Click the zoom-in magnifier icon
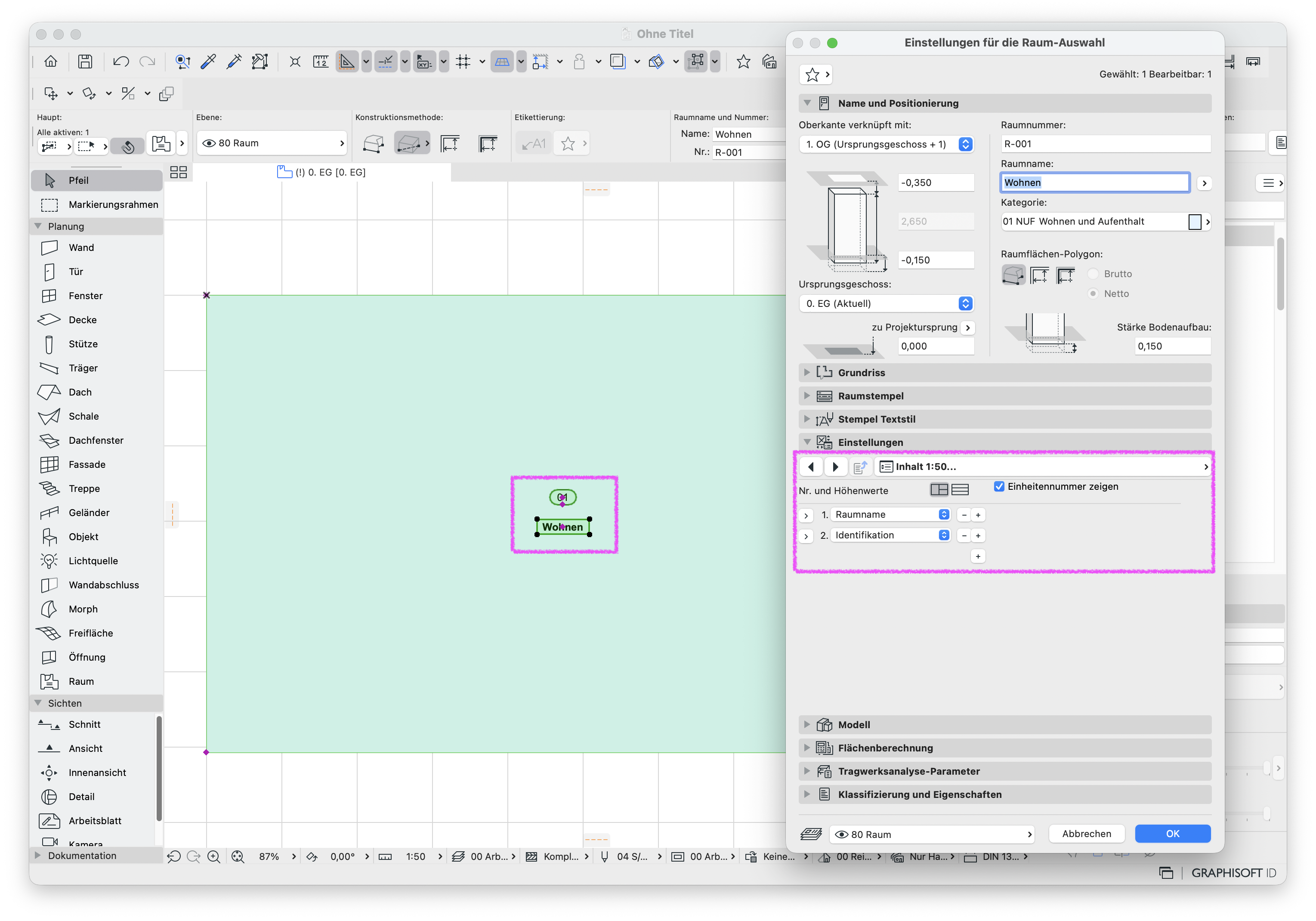 pos(214,856)
